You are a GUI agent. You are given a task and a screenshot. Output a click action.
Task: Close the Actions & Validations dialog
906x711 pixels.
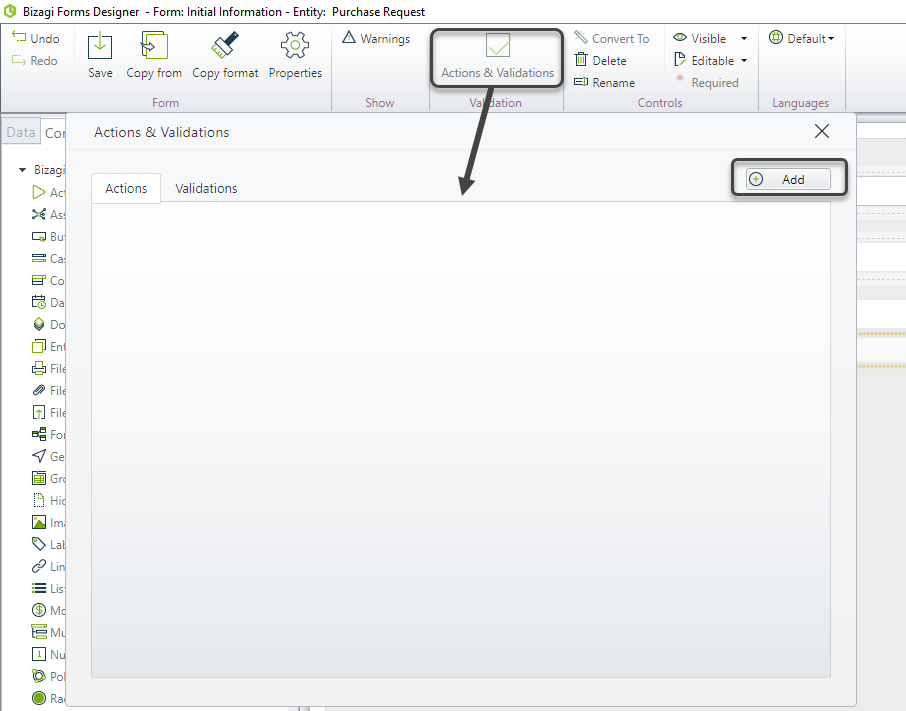pos(822,131)
